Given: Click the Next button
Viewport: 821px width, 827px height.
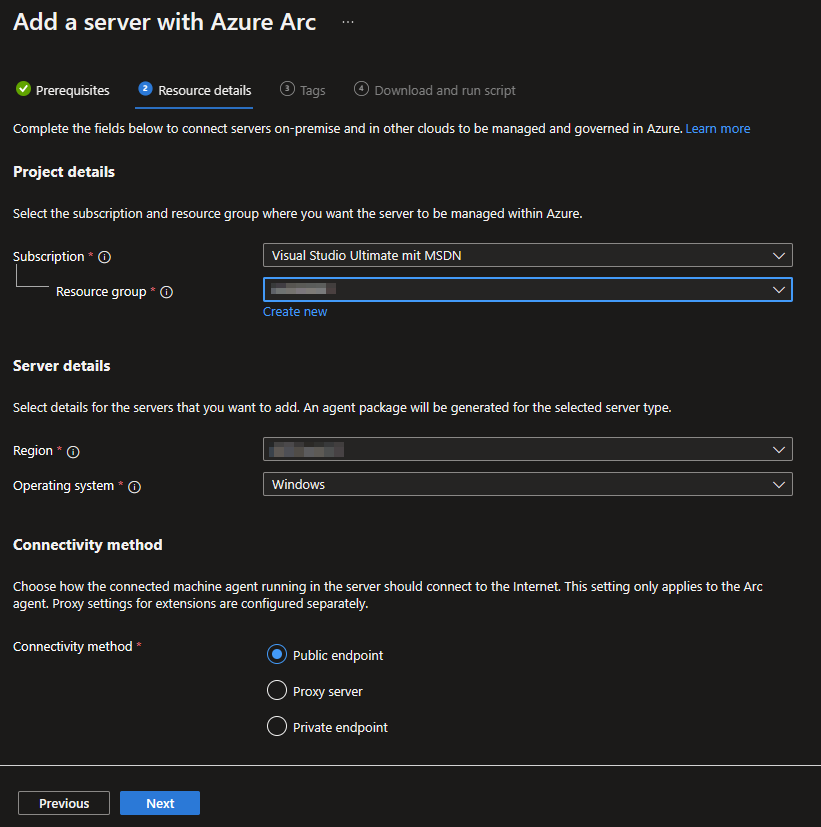Looking at the screenshot, I should (x=160, y=803).
